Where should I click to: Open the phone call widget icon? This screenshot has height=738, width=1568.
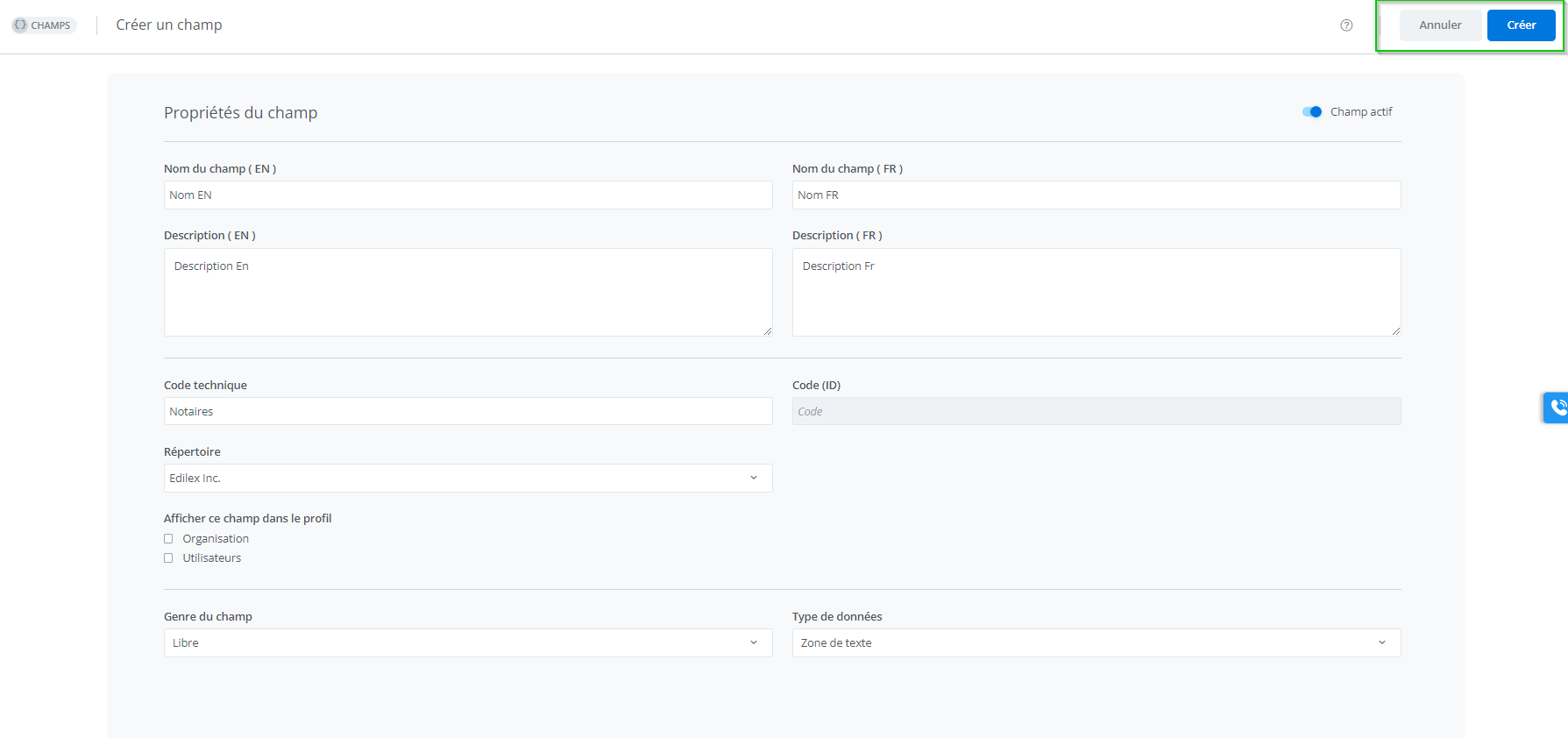point(1557,408)
